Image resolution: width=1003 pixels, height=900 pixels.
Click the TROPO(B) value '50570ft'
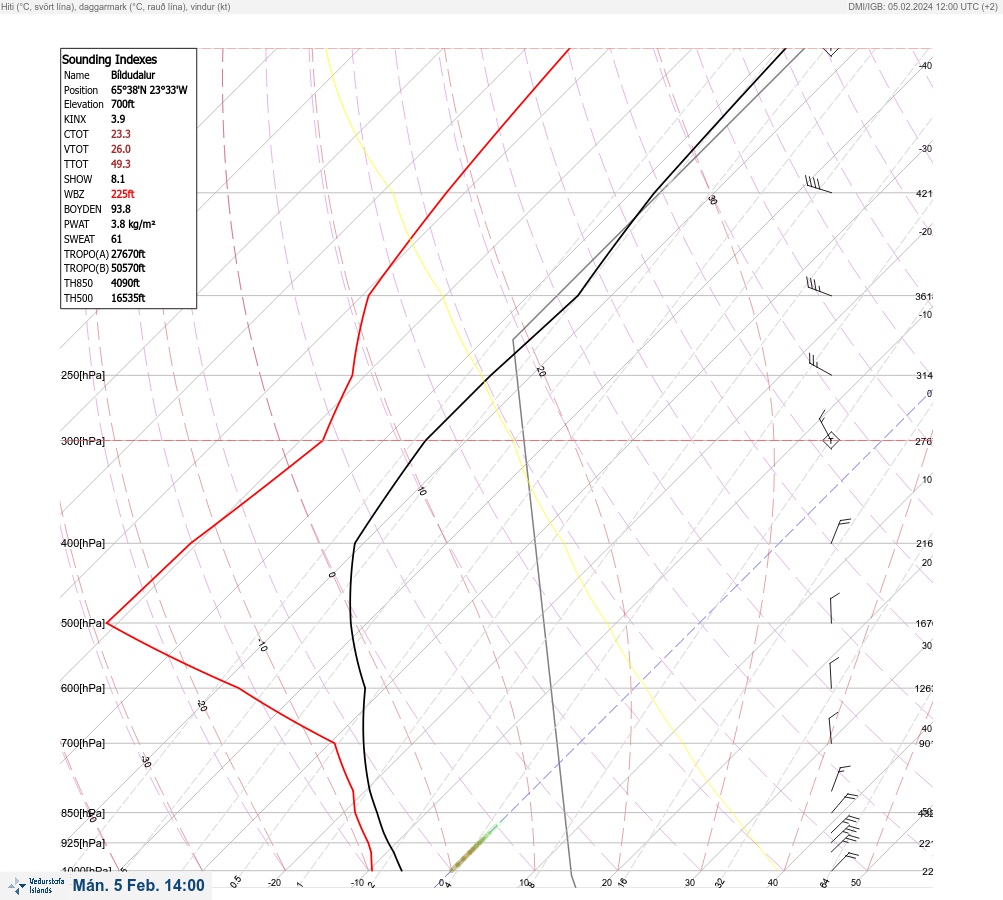pyautogui.click(x=128, y=268)
